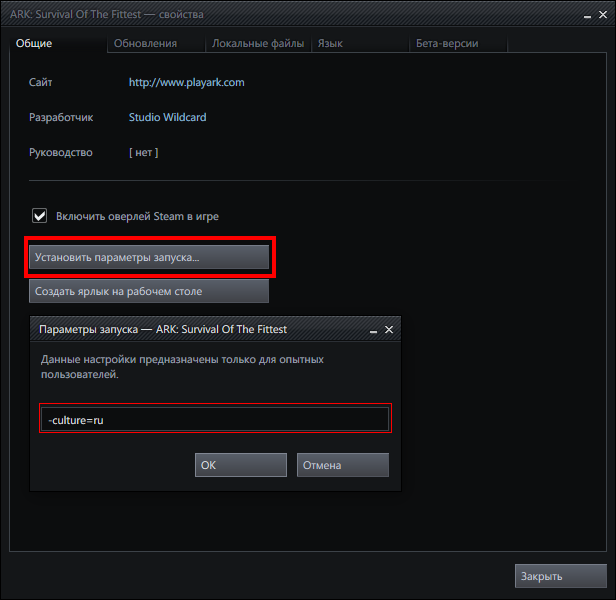Click the Установить параметры запуска button
616x600 pixels.
click(x=149, y=257)
